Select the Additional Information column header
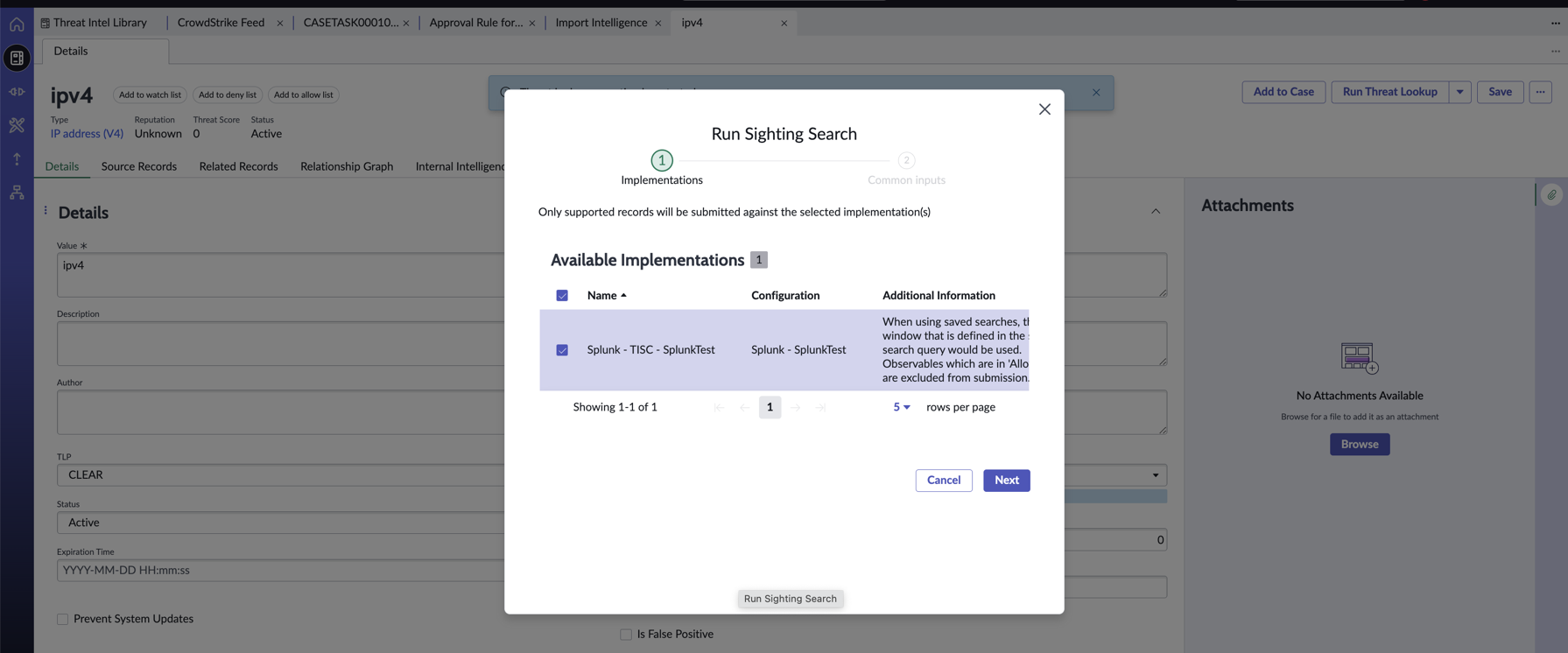This screenshot has height=653, width=1568. point(939,296)
